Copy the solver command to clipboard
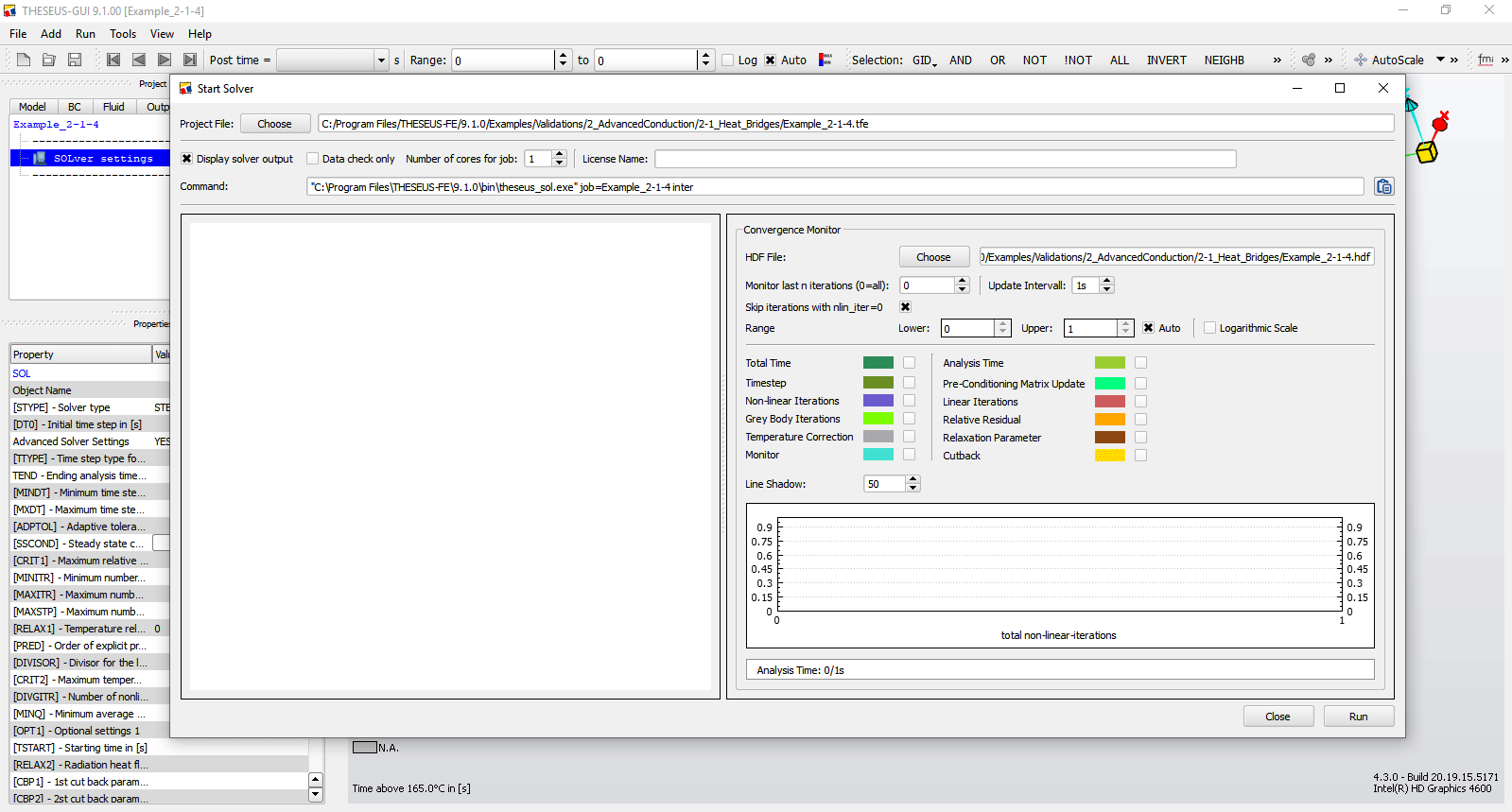 point(1383,187)
